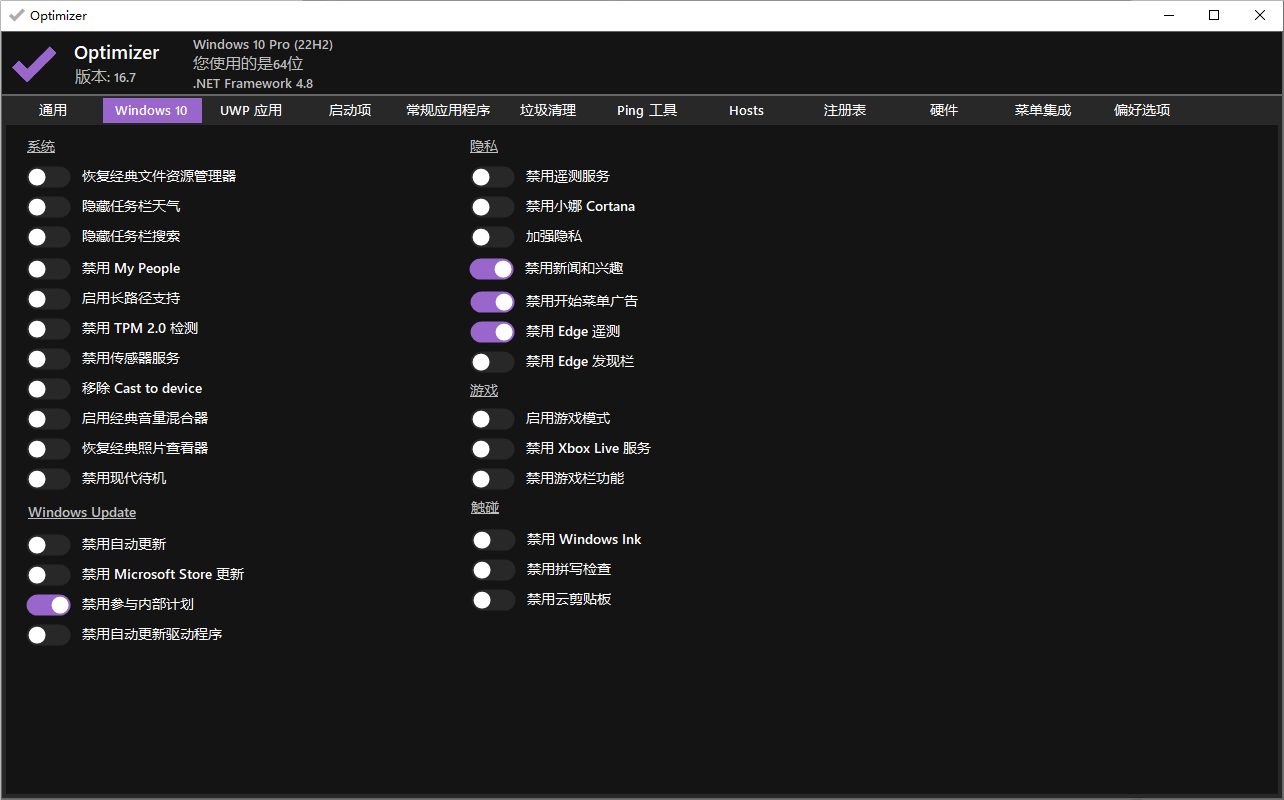Turn off 禁用新闻和兴趣
This screenshot has height=800, width=1284.
tap(492, 268)
